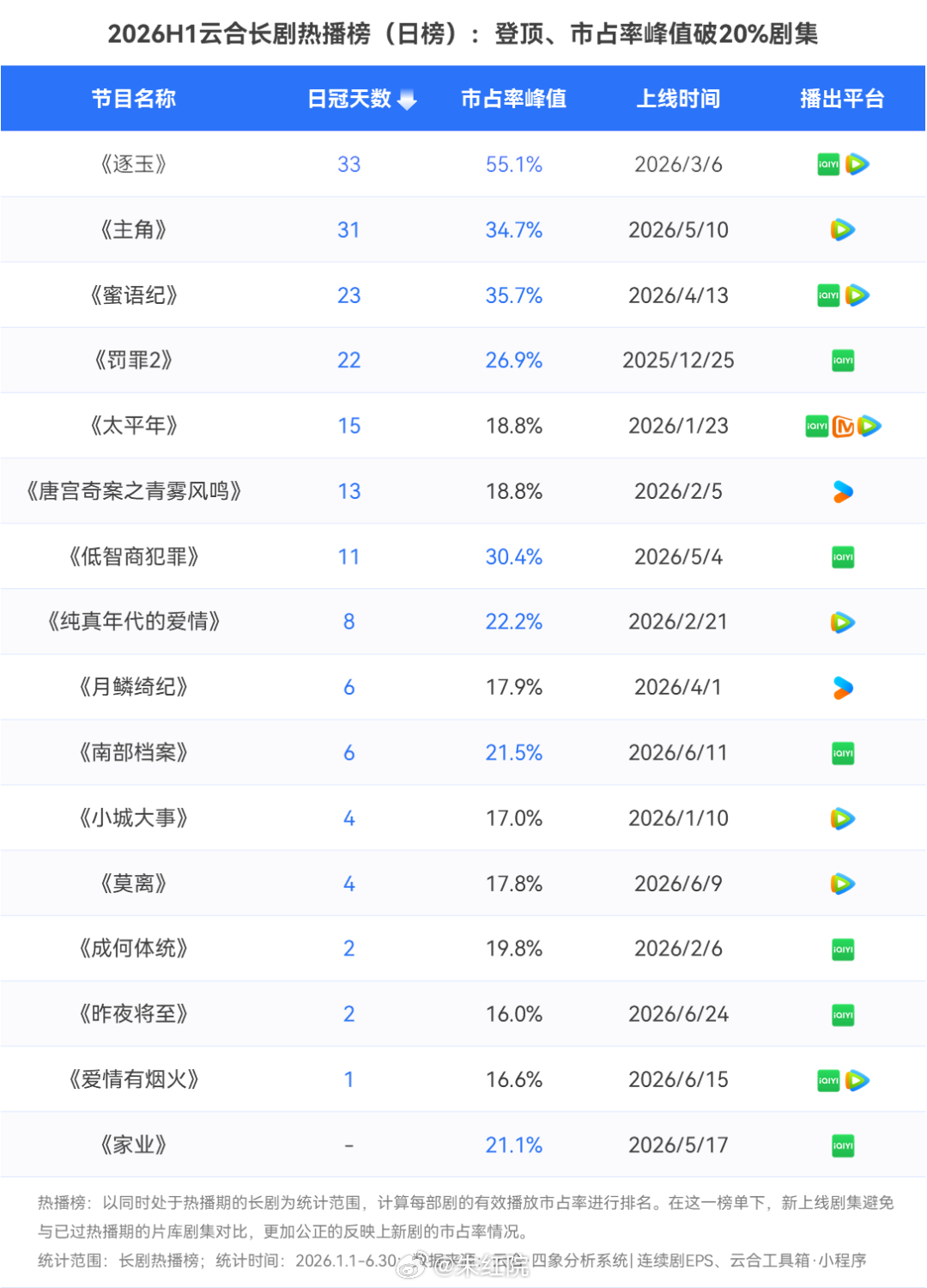Click the 21.5% peak share value
This screenshot has height=1288, width=927.
pyautogui.click(x=514, y=753)
